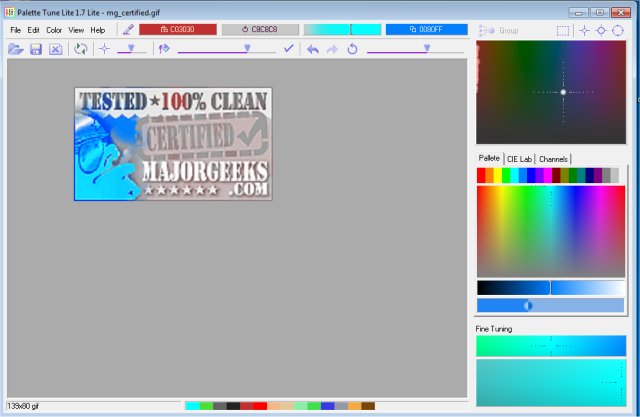Screen dimensions: 640x417
Task: Click the swap colors circular arrows icon
Action: [x=80, y=49]
